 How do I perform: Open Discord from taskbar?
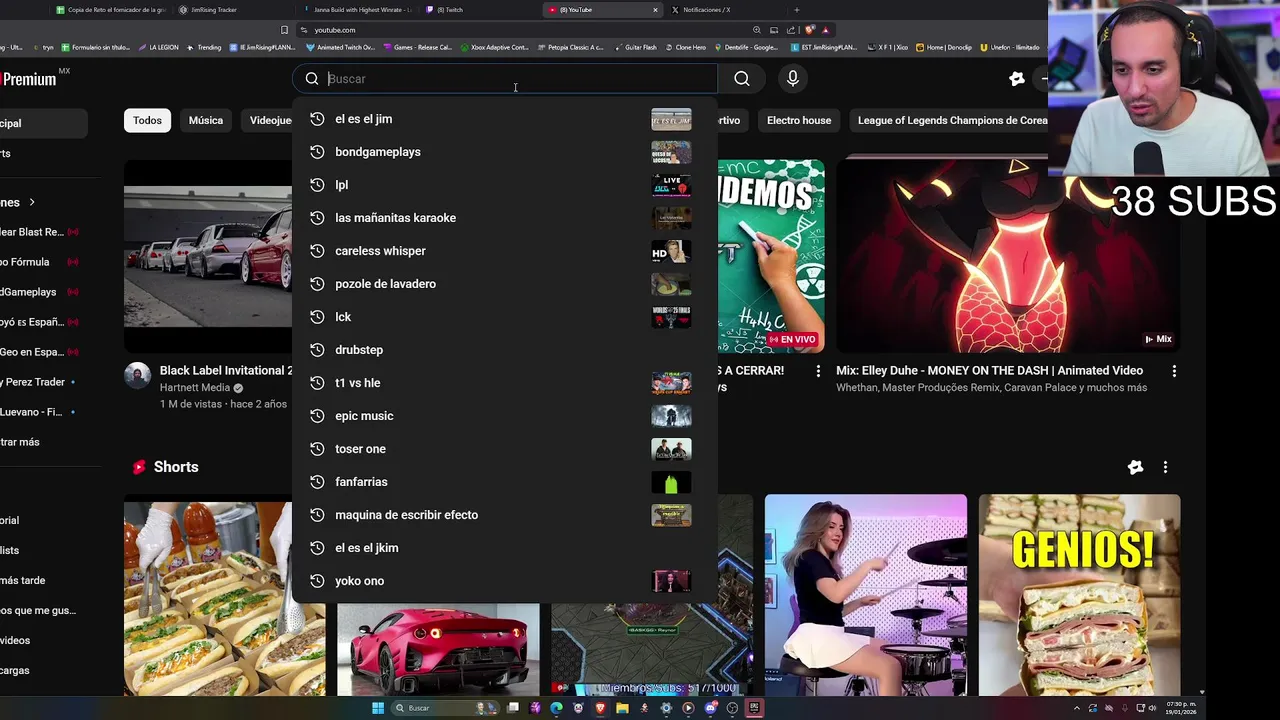click(x=710, y=708)
